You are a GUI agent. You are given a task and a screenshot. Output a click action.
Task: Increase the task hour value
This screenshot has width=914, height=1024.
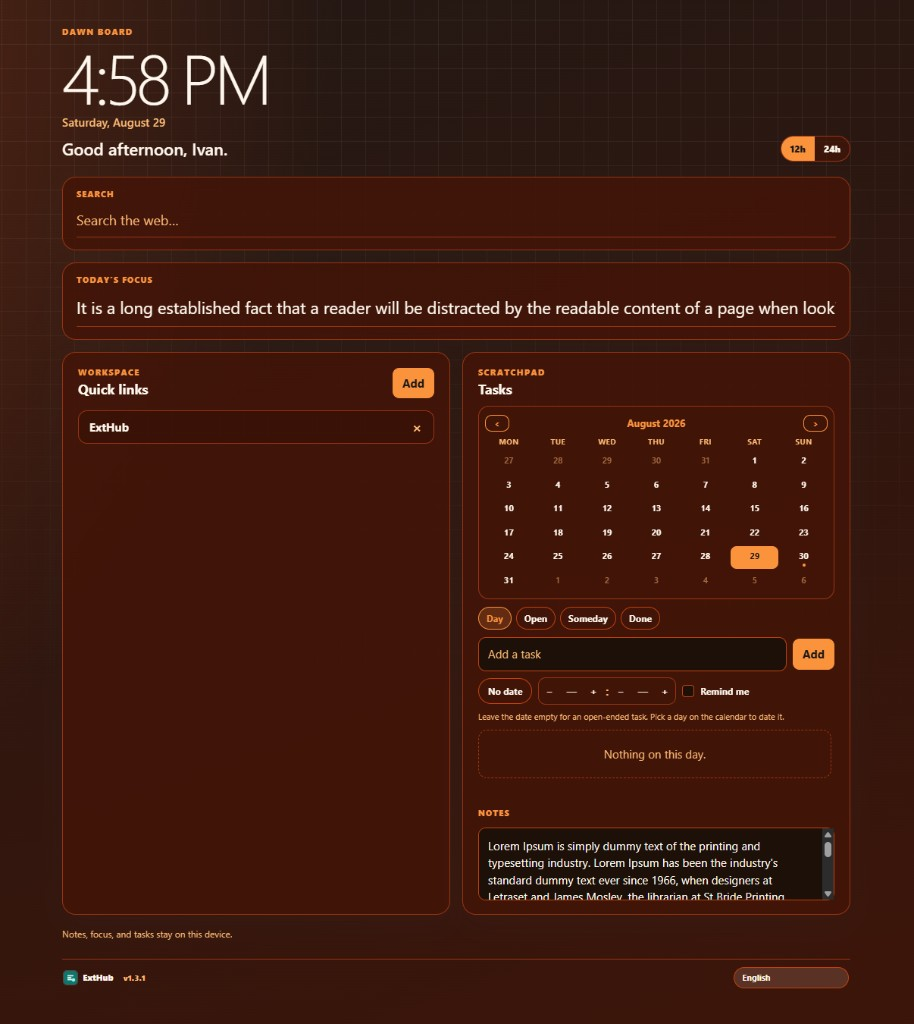(x=593, y=692)
